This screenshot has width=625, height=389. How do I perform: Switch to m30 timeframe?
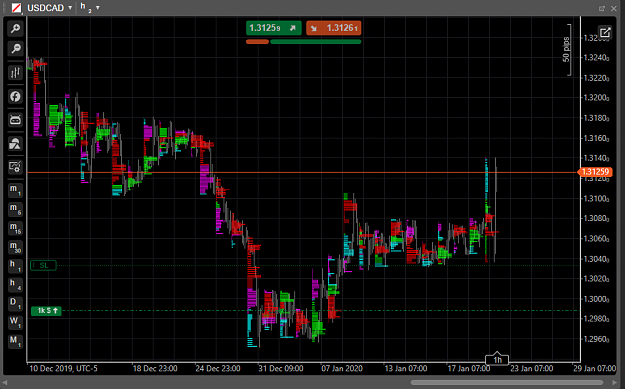15,247
